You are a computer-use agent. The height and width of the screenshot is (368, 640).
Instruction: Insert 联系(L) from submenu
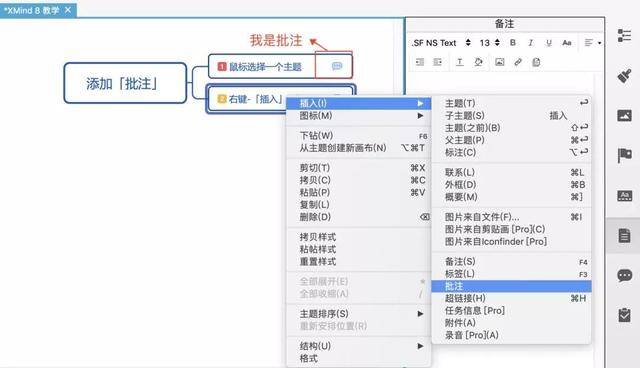511,172
